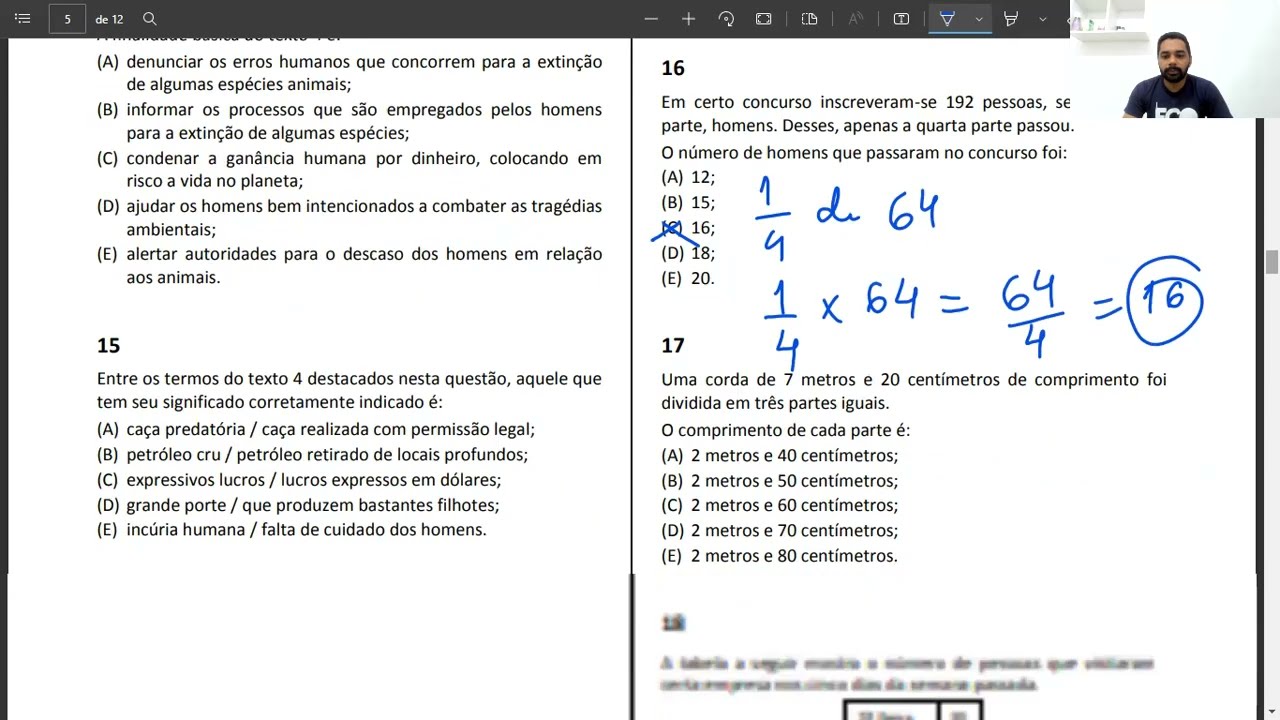This screenshot has width=1280, height=720.
Task: Expand the Draw pen options dropdown
Action: click(979, 19)
